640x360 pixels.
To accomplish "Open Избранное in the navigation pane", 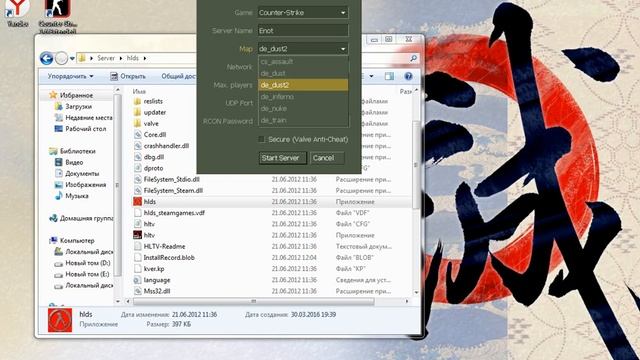I will pyautogui.click(x=76, y=95).
